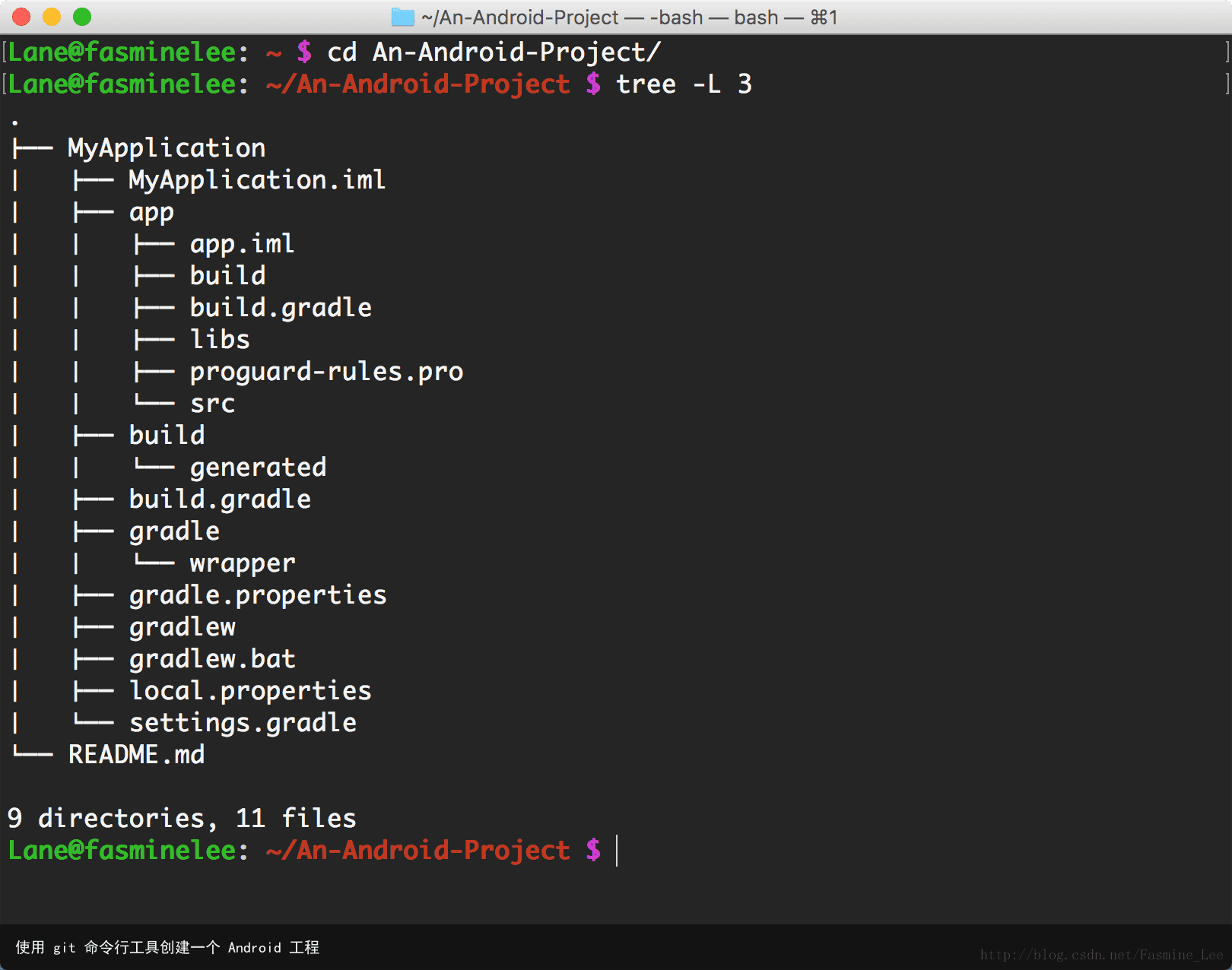
Task: Click the 'tree -L 3' command text
Action: pos(684,84)
